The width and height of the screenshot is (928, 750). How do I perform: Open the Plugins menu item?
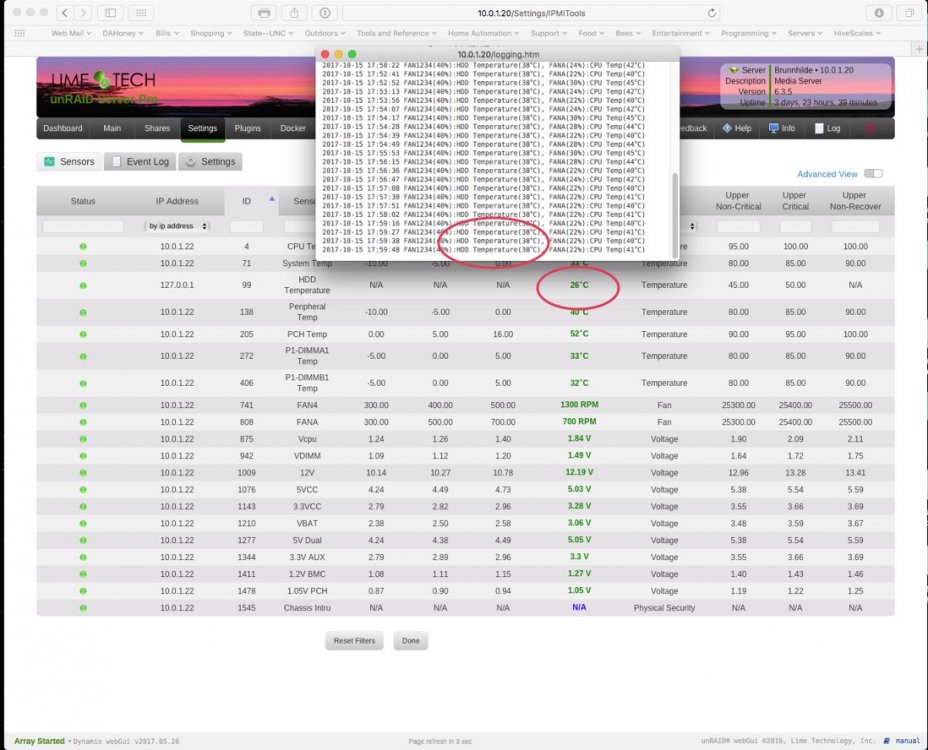pos(247,128)
